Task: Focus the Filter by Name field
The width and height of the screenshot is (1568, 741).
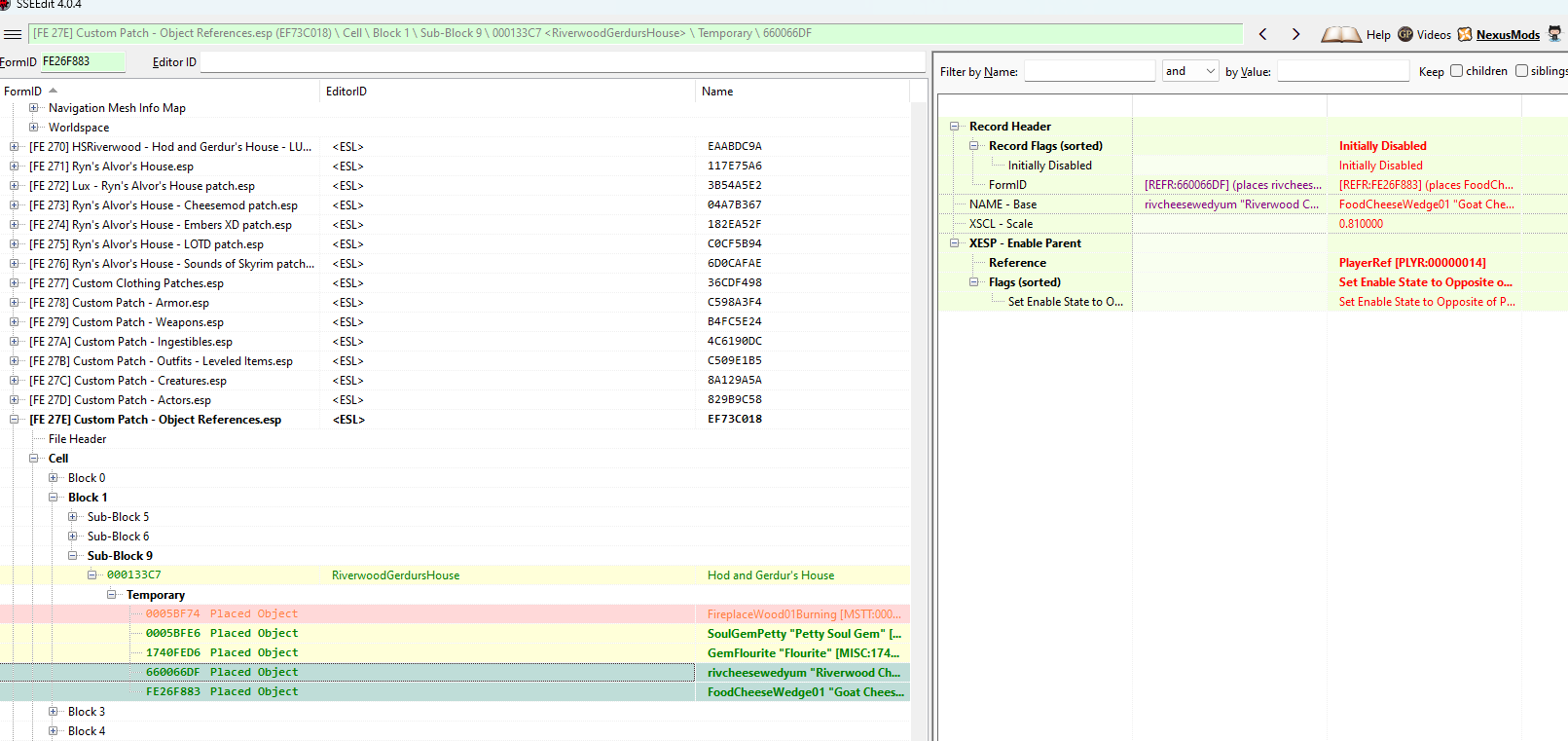Action: (1089, 71)
